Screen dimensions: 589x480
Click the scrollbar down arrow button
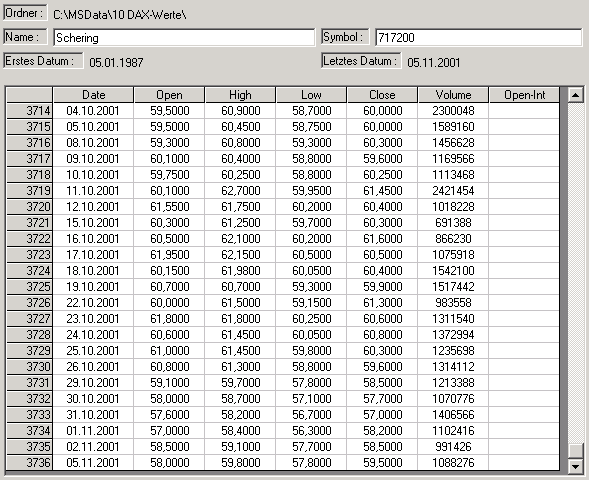click(x=575, y=467)
